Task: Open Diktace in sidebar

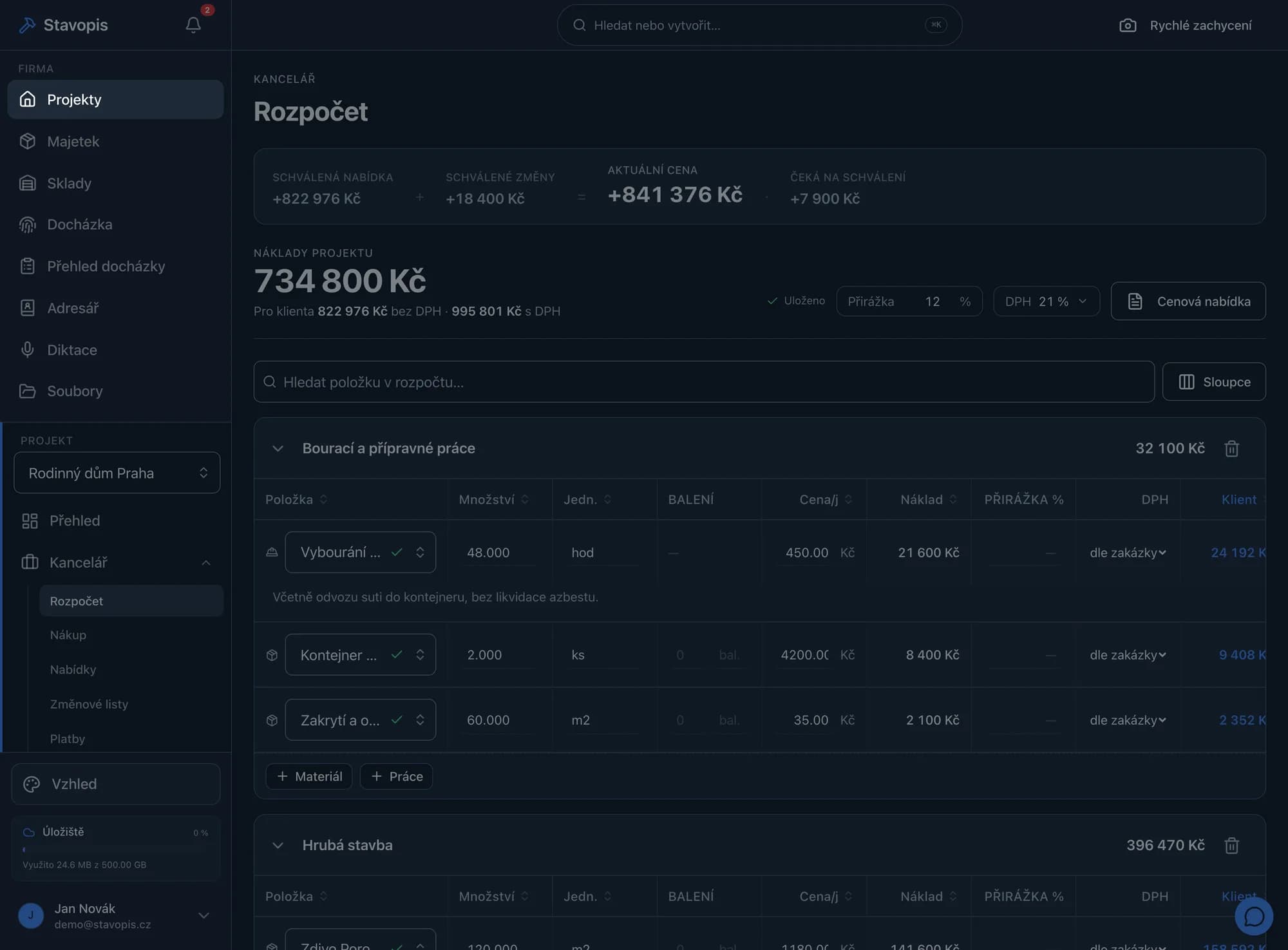Action: (x=115, y=350)
